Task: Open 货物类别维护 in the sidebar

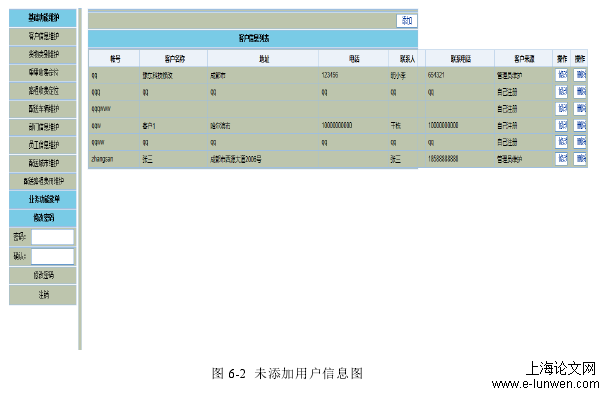Action: [x=43, y=55]
